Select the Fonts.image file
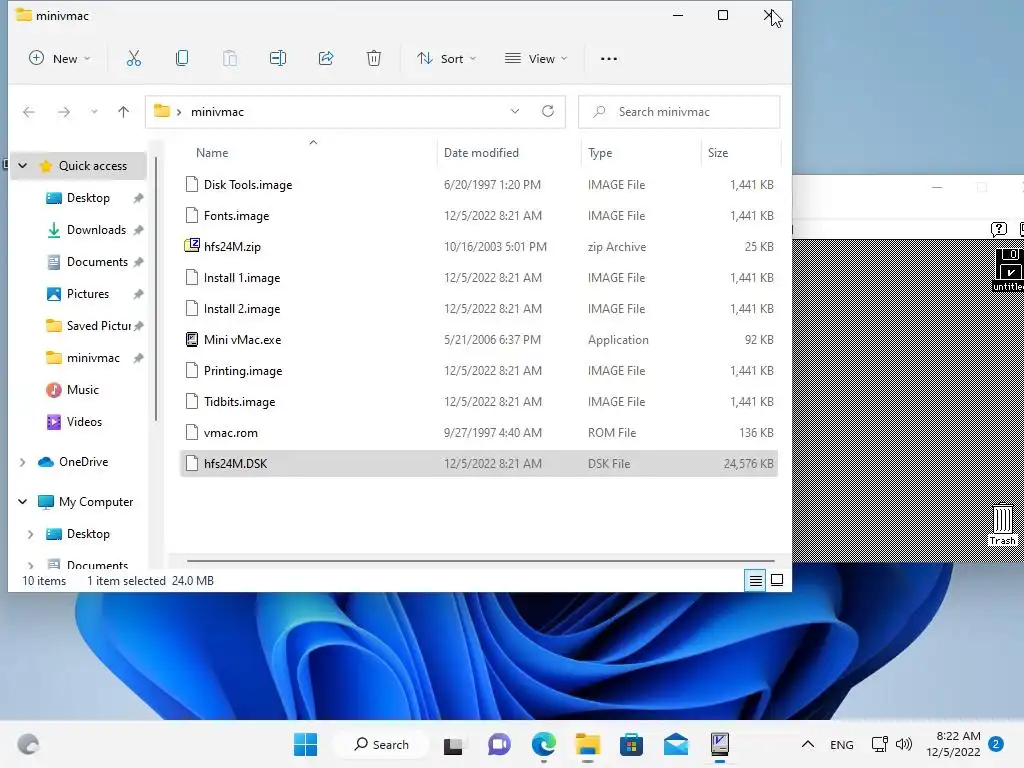 click(479, 216)
